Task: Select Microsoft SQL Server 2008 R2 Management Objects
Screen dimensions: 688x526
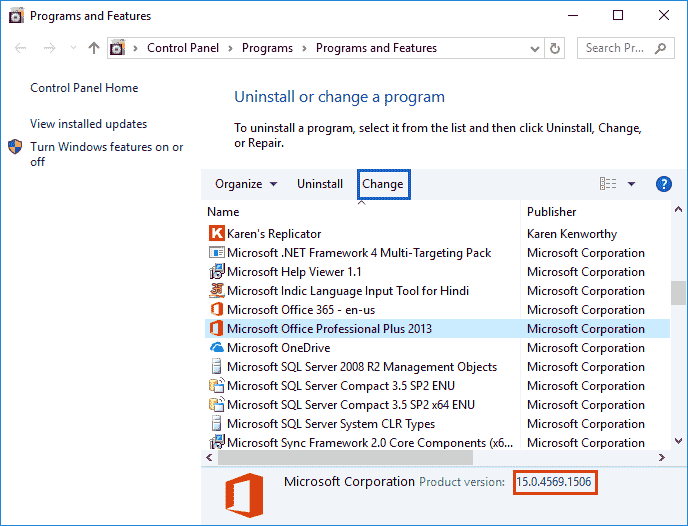Action: [x=362, y=366]
